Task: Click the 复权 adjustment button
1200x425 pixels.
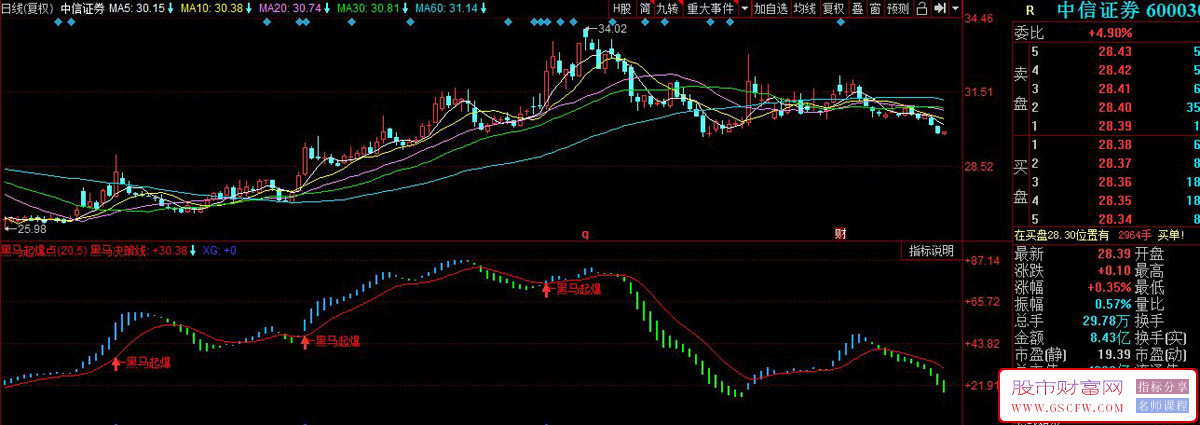Action: pyautogui.click(x=833, y=8)
